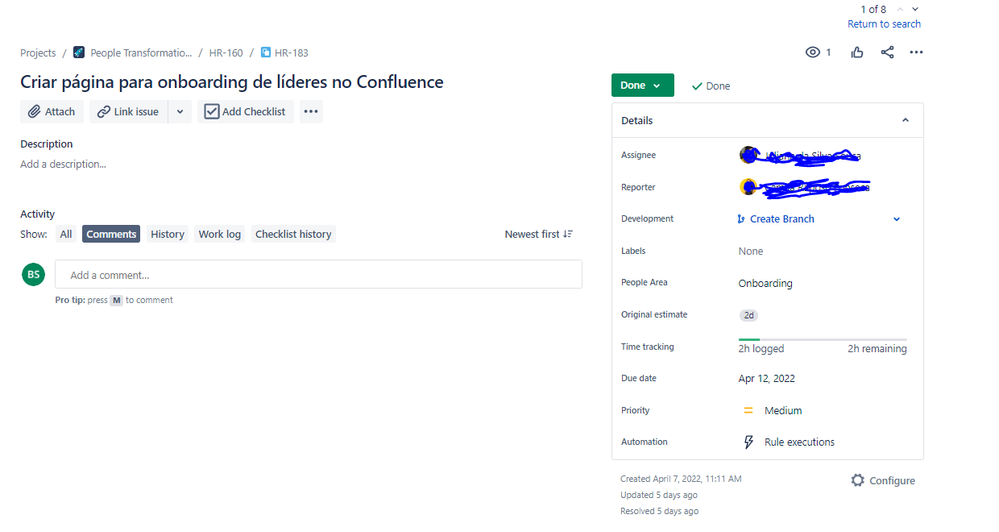This screenshot has height=532, width=999.
Task: Open the Work log tab
Action: pos(219,234)
